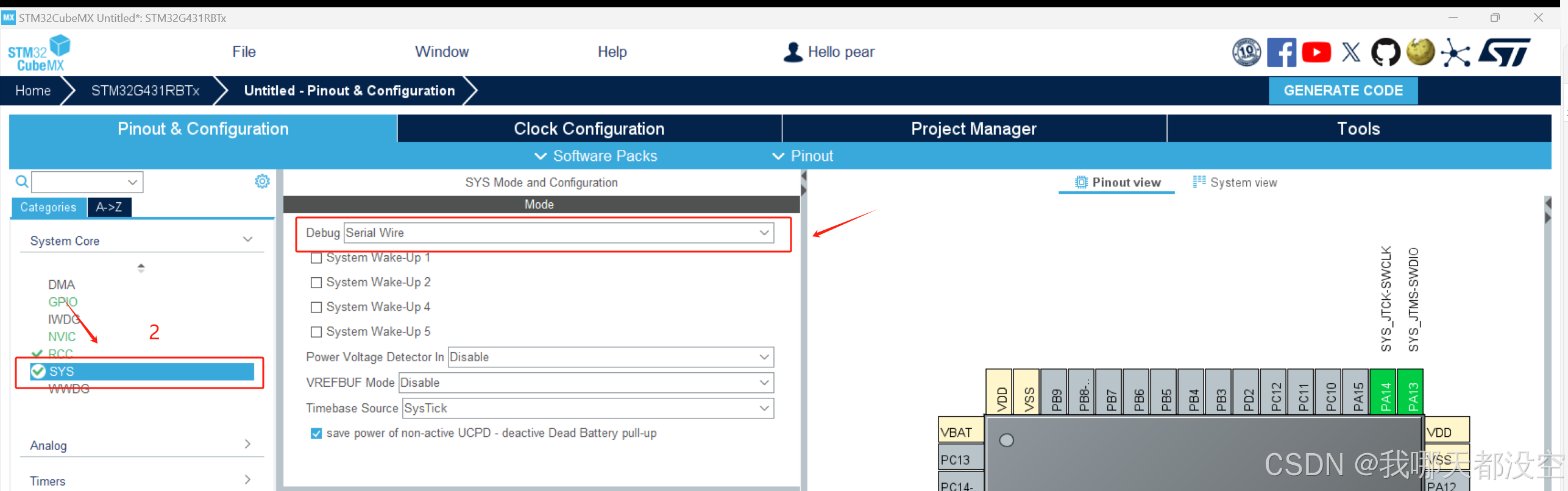
Task: Open the GitHub icon
Action: (x=1386, y=52)
